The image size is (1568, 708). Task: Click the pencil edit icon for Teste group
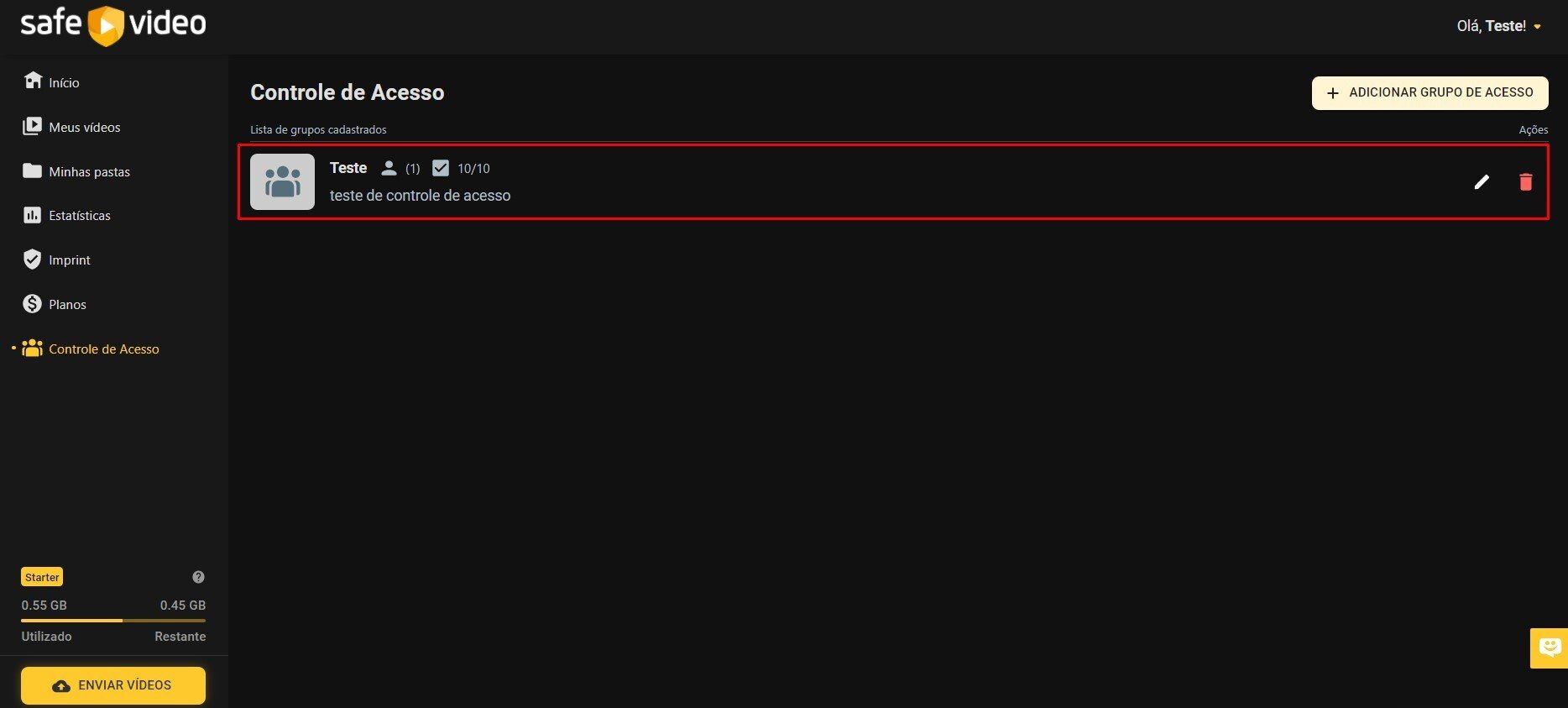(1482, 182)
